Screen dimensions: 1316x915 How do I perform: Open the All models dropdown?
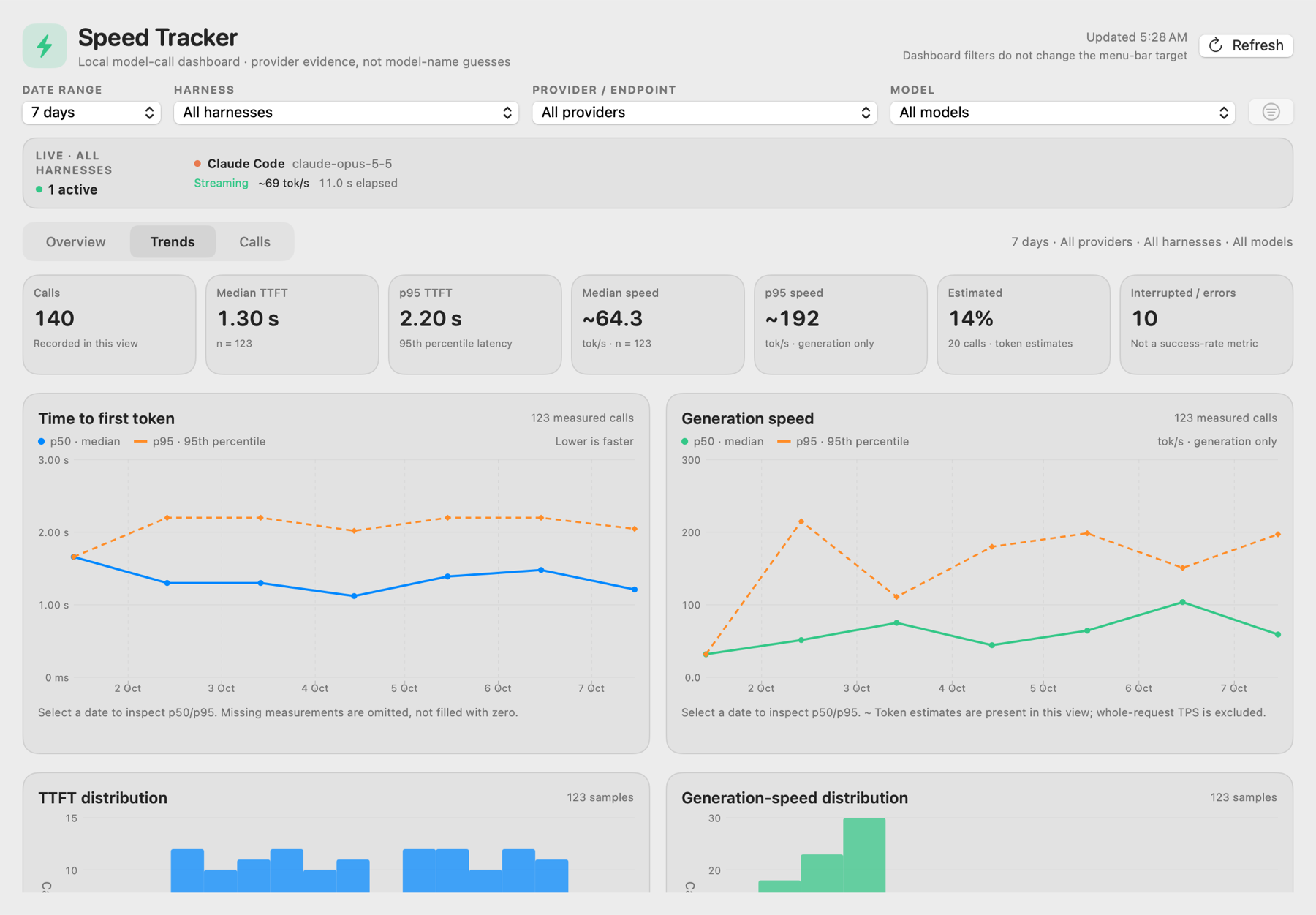1062,112
